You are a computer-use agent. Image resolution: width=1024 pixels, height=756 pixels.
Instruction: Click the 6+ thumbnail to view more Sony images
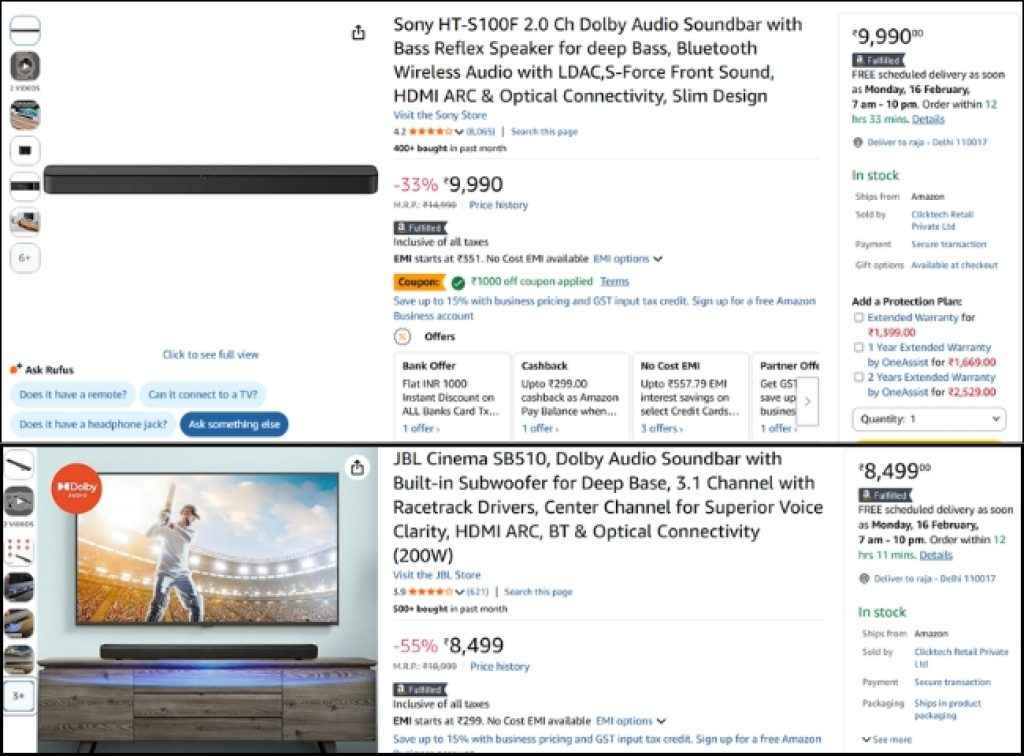point(24,258)
